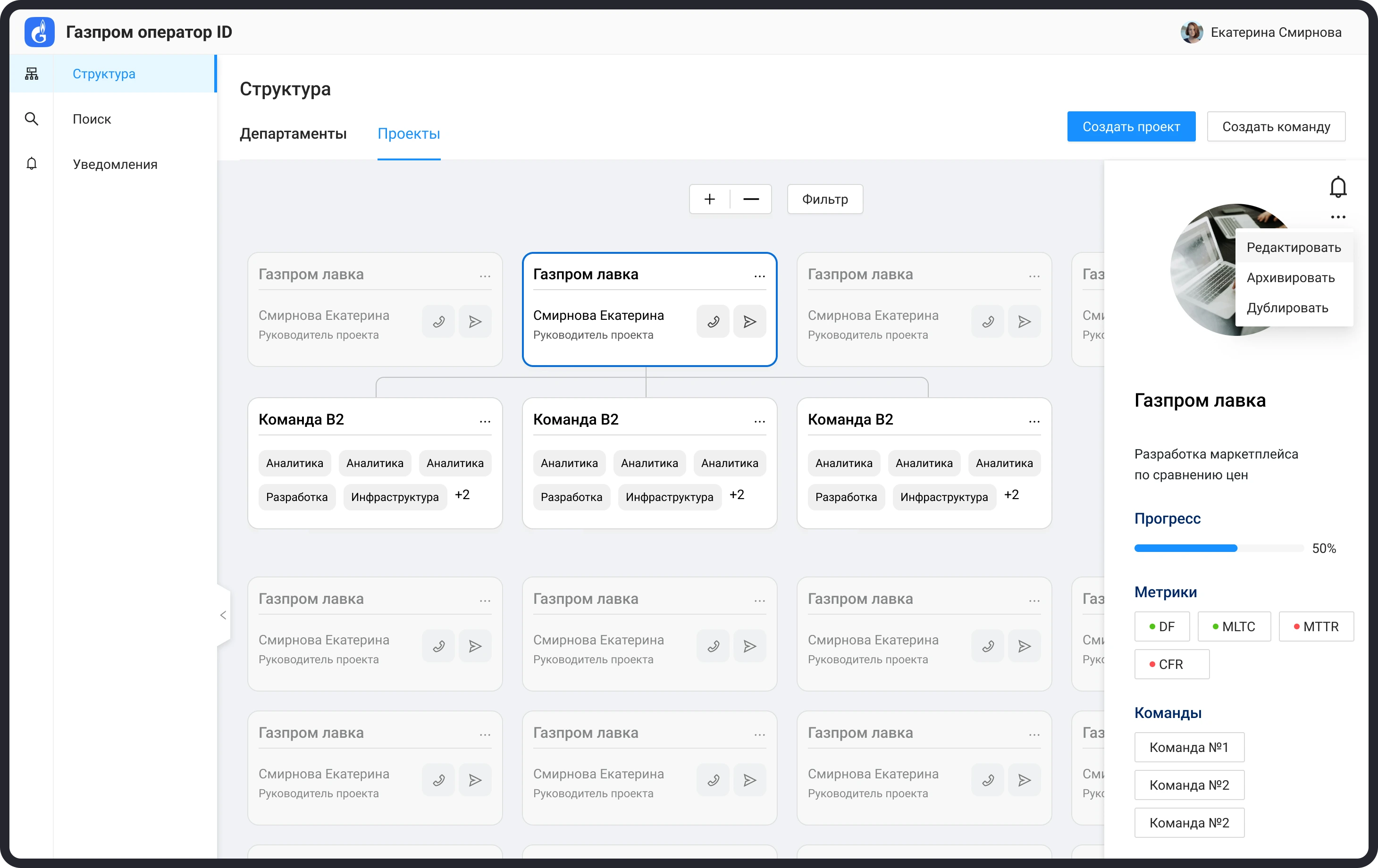Open the ellipsis menu on the highlighted Газпром лавка card
The image size is (1378, 868).
pos(759,276)
